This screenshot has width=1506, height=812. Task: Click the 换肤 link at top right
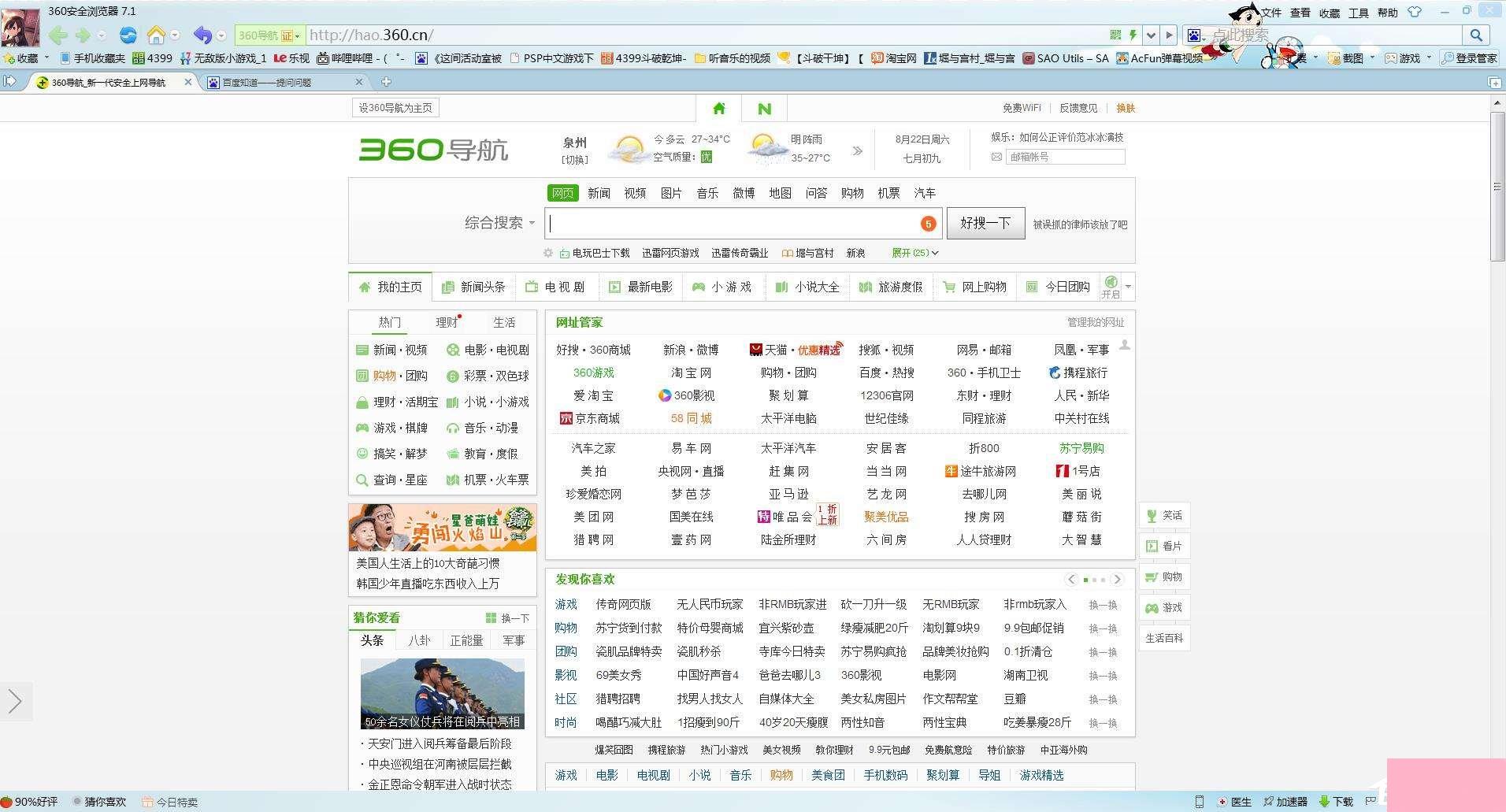(1126, 108)
